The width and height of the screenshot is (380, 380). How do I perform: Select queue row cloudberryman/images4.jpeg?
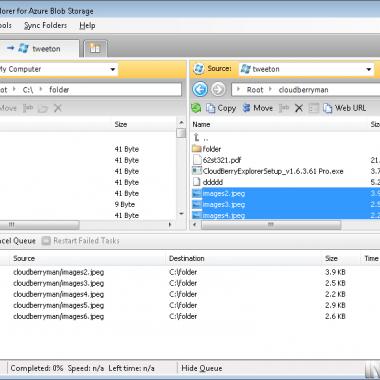pos(59,294)
